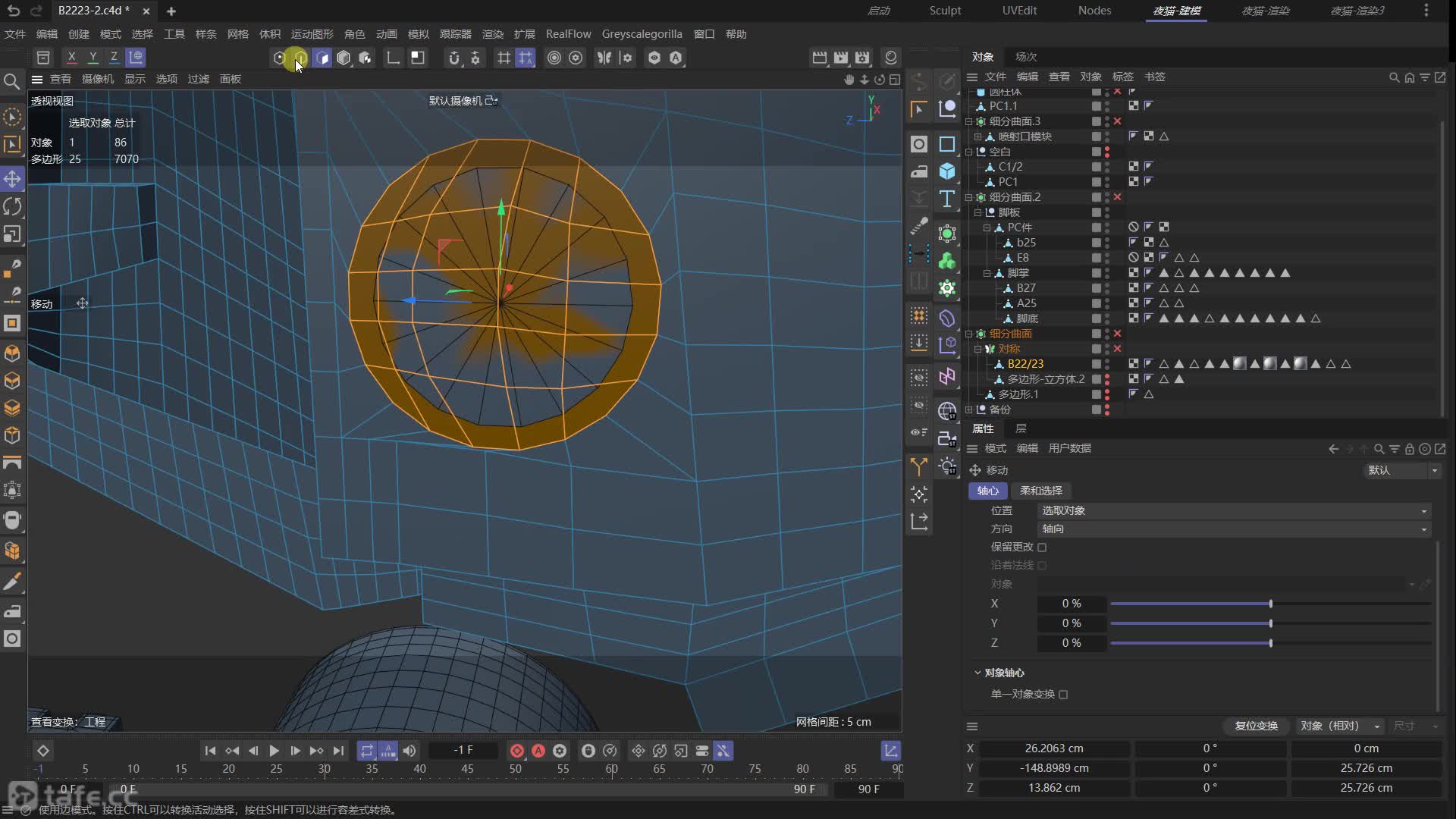Select the Rotate tool in left toolbar

tap(12, 206)
